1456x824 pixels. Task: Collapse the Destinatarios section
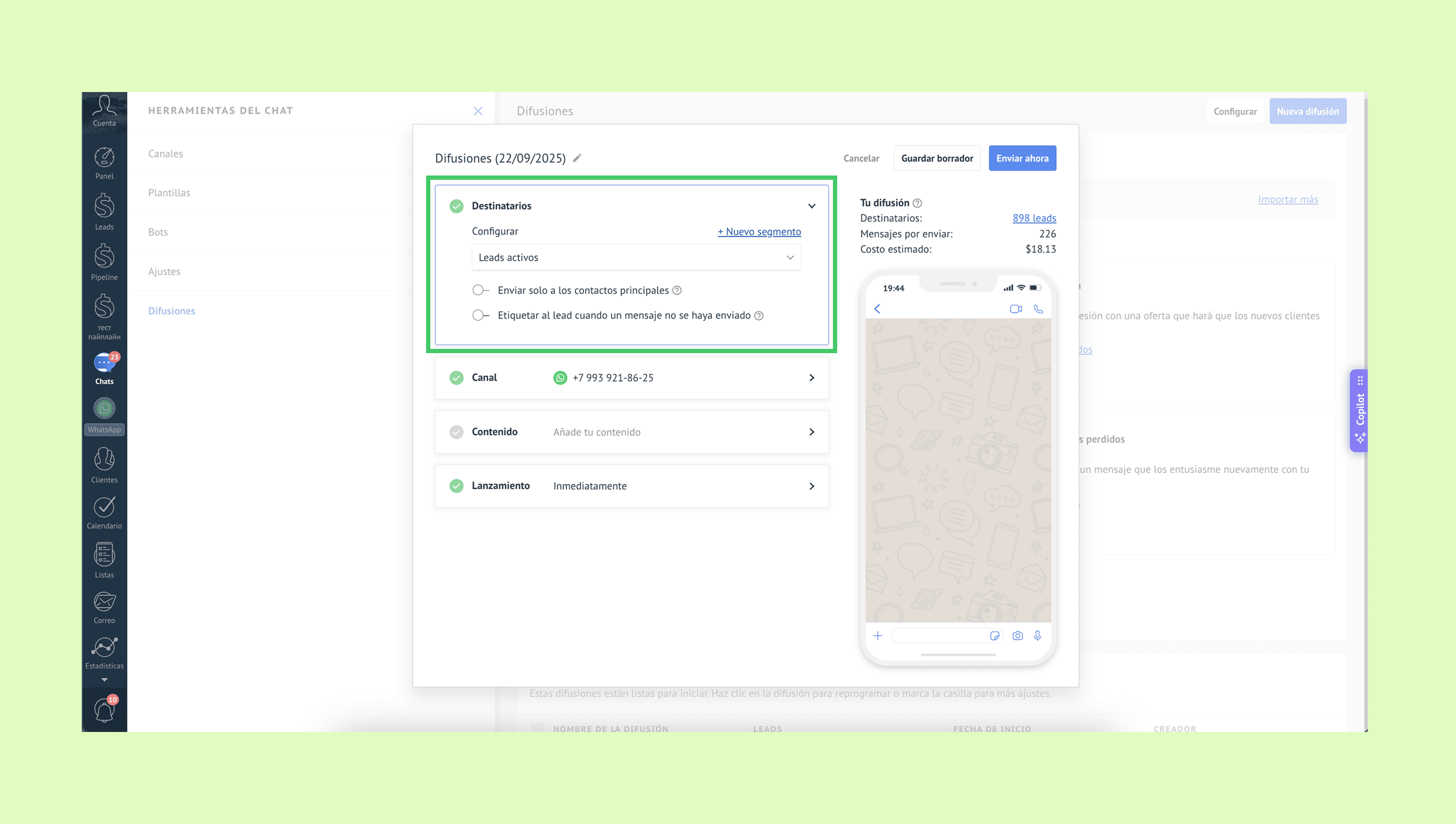(x=811, y=206)
